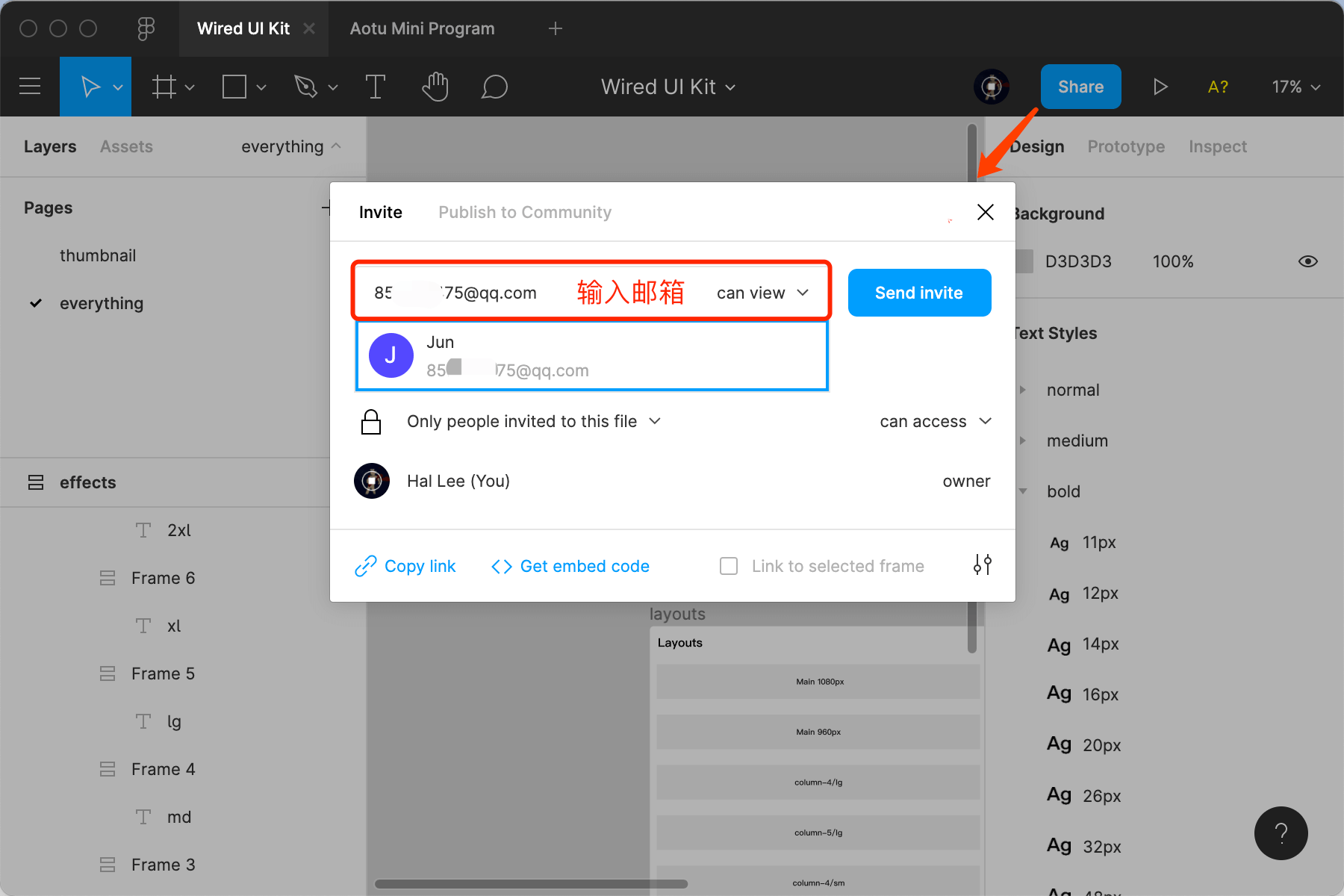Image resolution: width=1344 pixels, height=896 pixels.
Task: Select the Pen tool
Action: (306, 87)
